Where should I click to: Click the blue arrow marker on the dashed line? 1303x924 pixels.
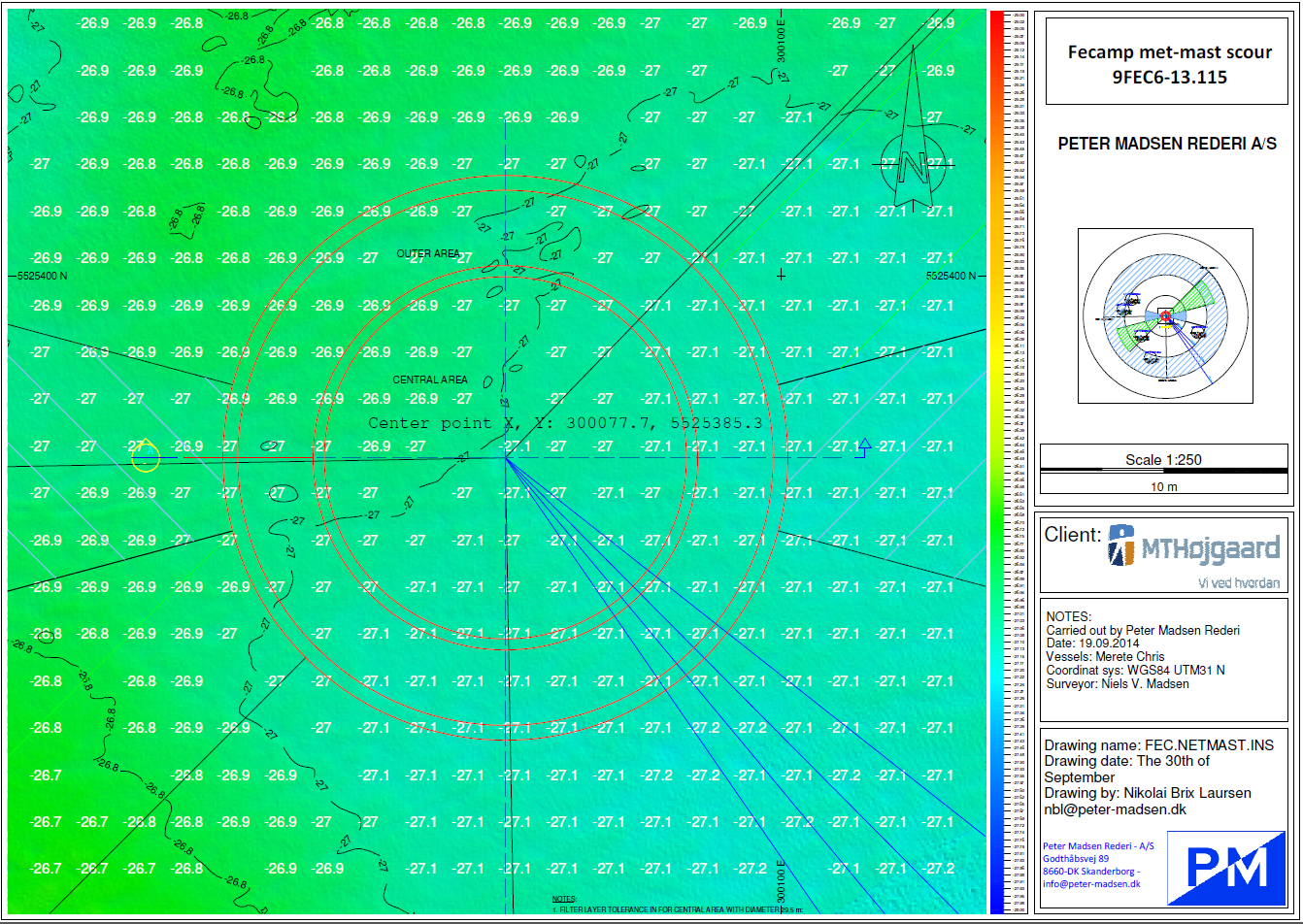tap(864, 446)
